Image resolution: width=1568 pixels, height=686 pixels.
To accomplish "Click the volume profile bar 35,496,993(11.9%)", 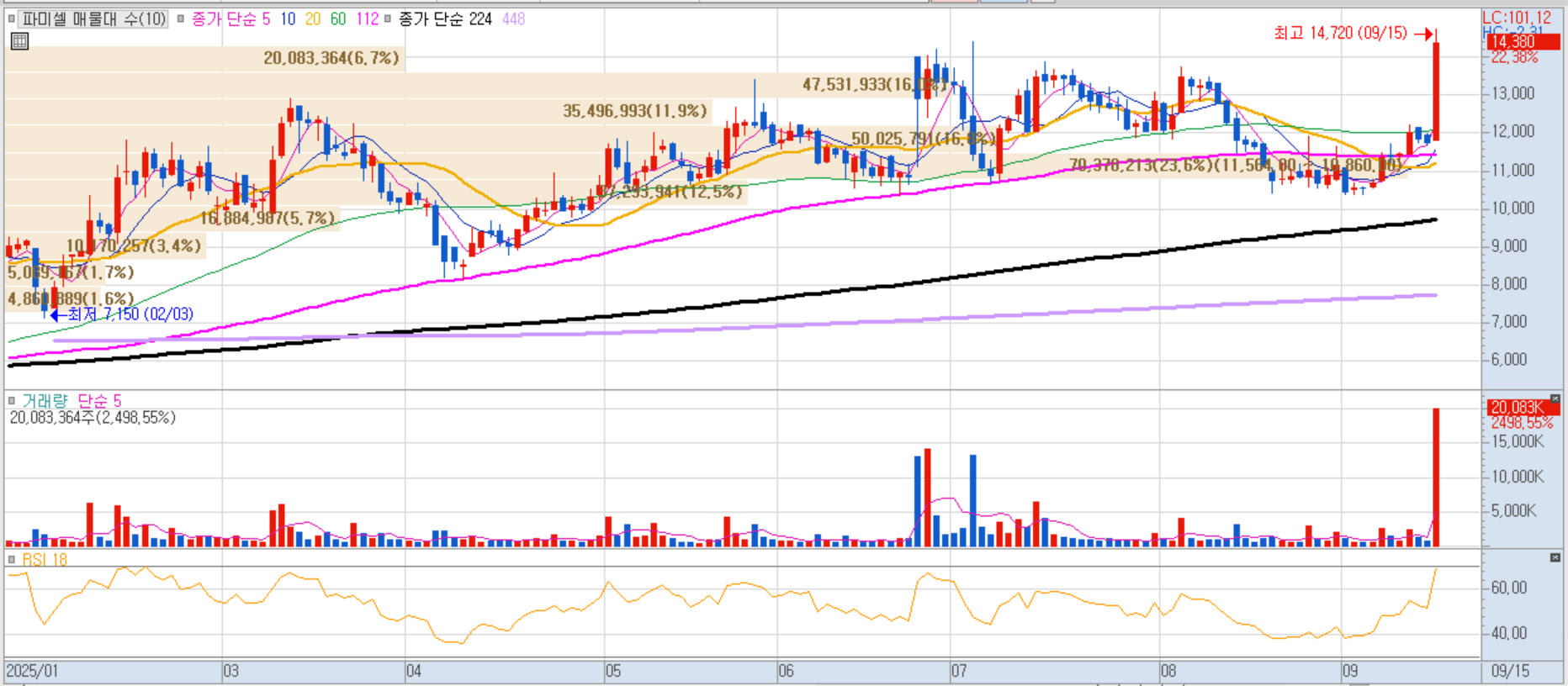I will tap(358, 111).
